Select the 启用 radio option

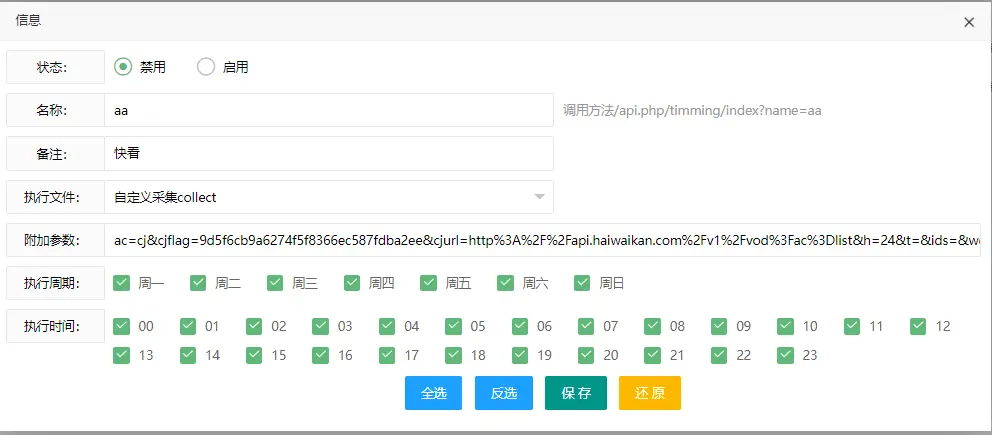206,67
